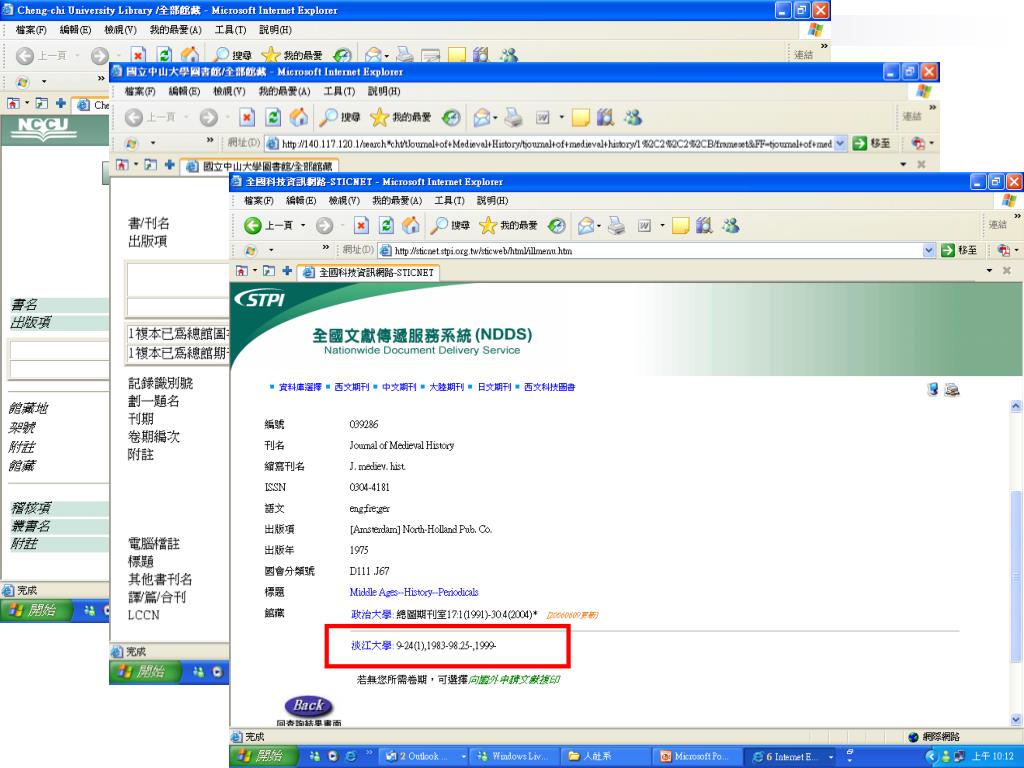
Task: Click the blue computer icon on NDDS page
Action: click(933, 389)
